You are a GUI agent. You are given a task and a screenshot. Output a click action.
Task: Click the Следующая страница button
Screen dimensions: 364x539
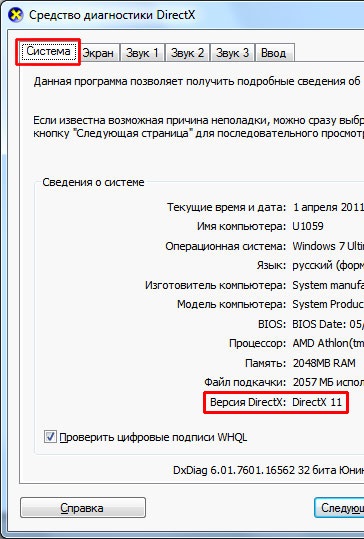[x=339, y=508]
